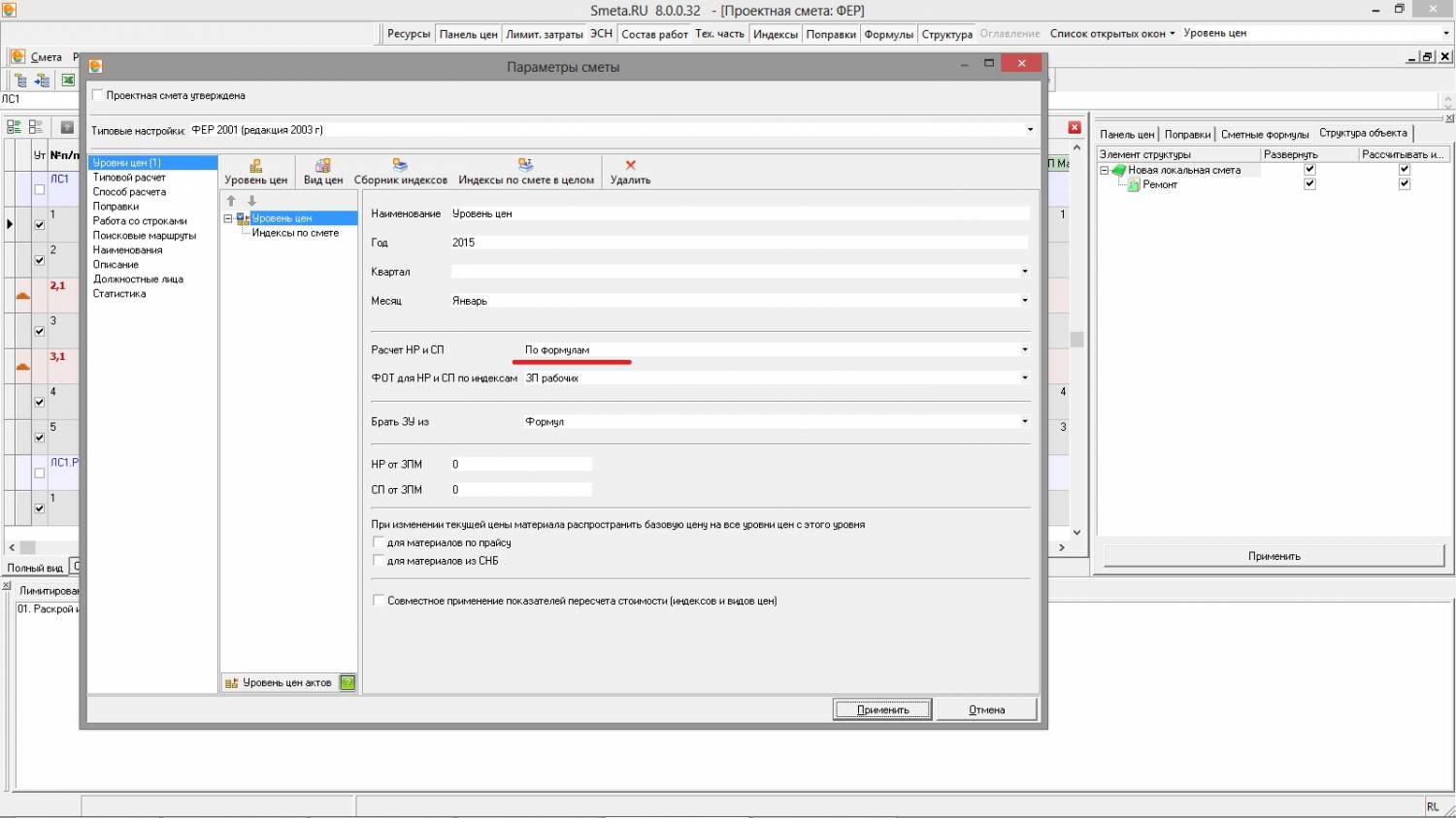
Task: Toggle Рассчитывать checkbox for Новая локальная смета
Action: [1404, 170]
